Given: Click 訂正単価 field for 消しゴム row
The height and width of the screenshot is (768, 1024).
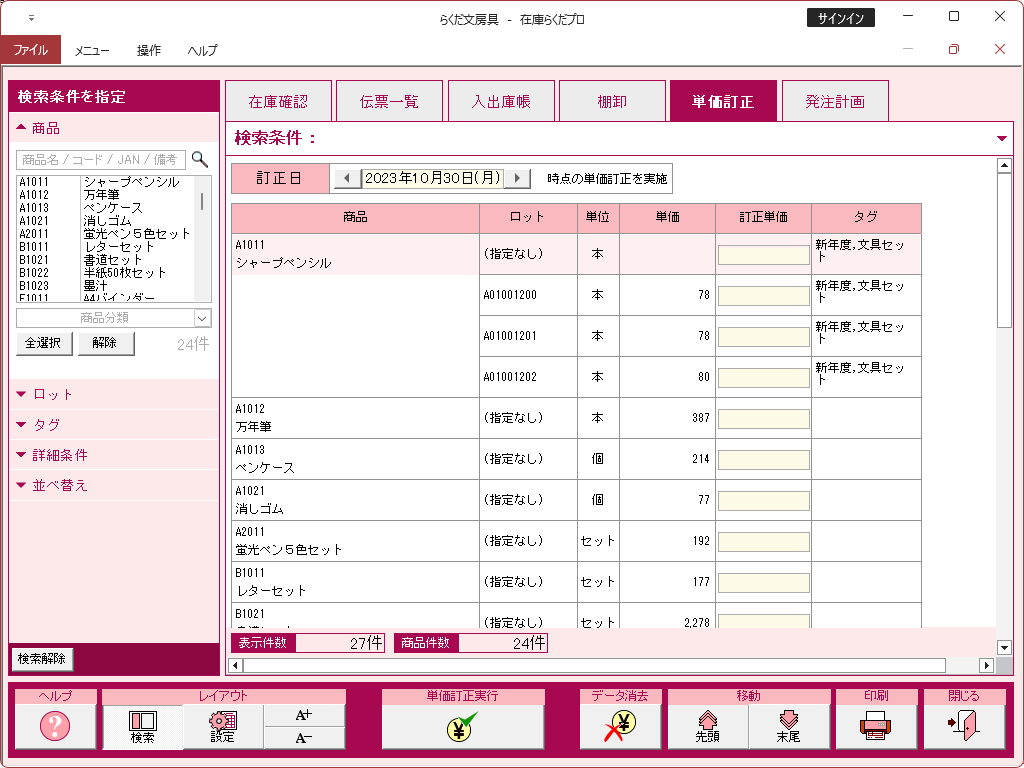Looking at the screenshot, I should (763, 501).
